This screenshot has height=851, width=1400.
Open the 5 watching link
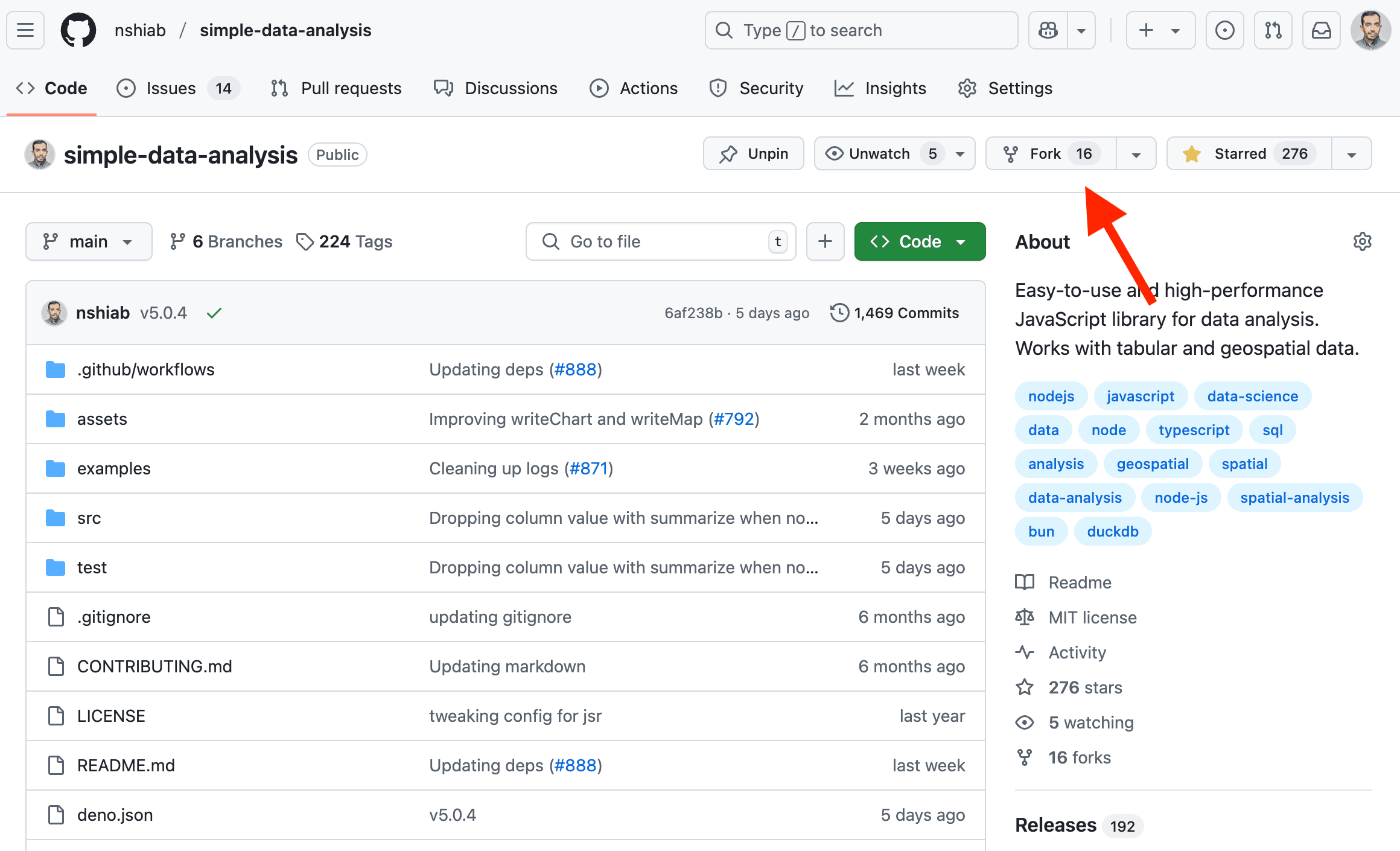point(1075,722)
